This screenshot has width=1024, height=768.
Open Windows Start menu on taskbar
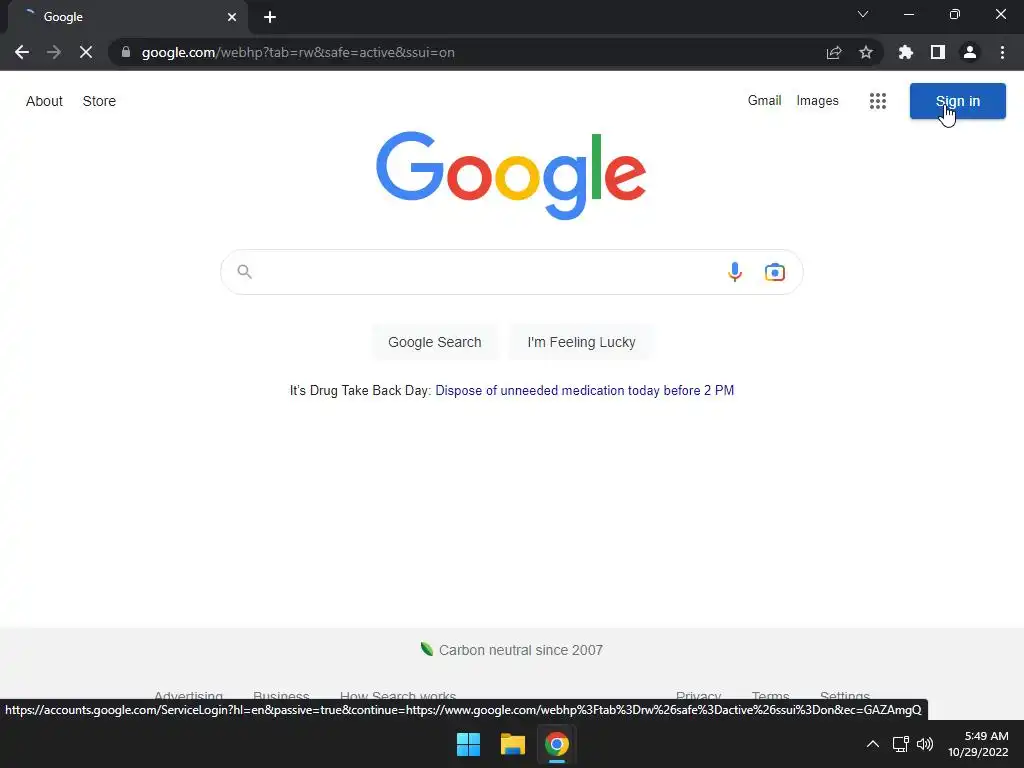point(468,744)
